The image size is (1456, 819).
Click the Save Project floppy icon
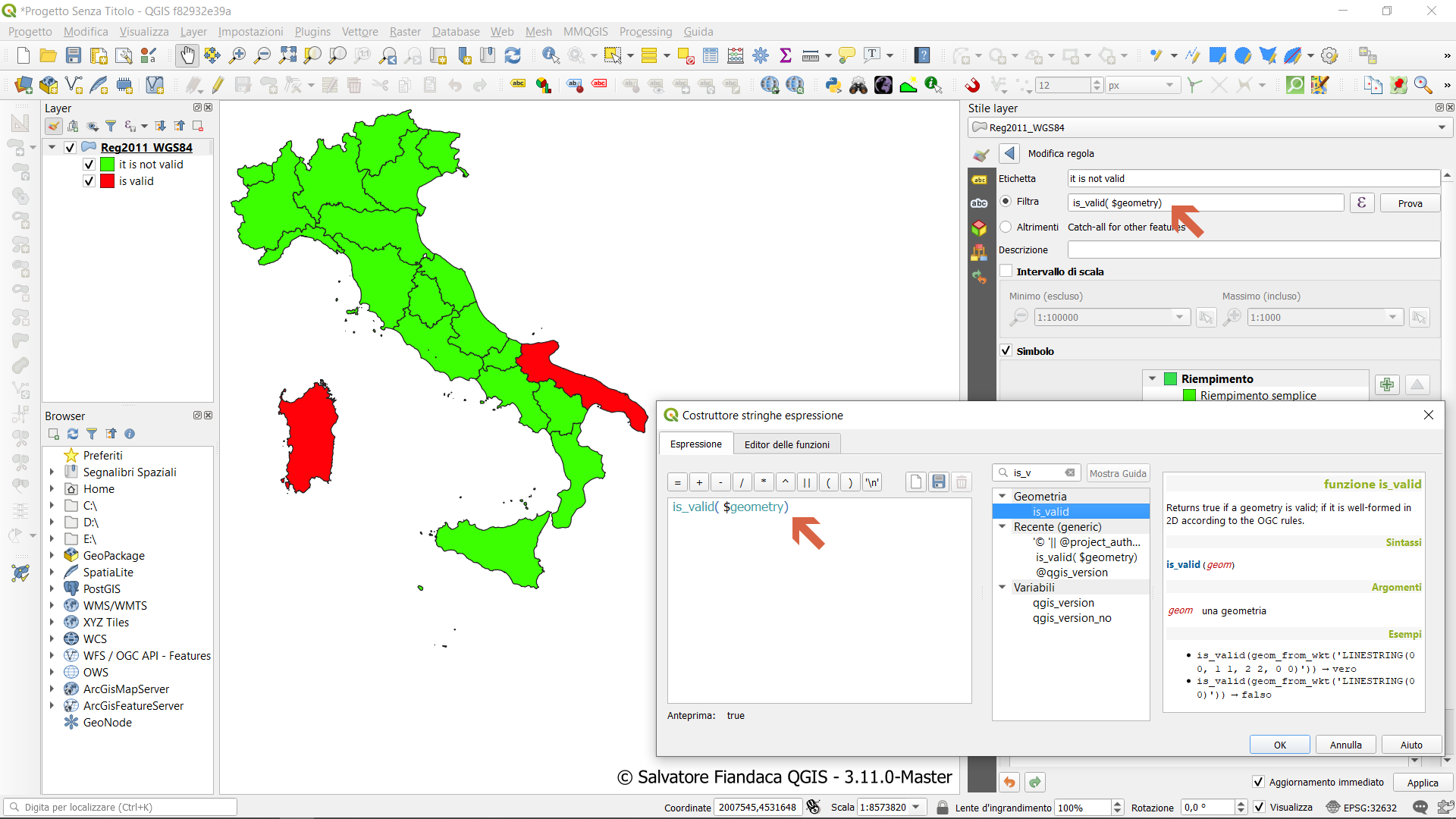[x=73, y=55]
